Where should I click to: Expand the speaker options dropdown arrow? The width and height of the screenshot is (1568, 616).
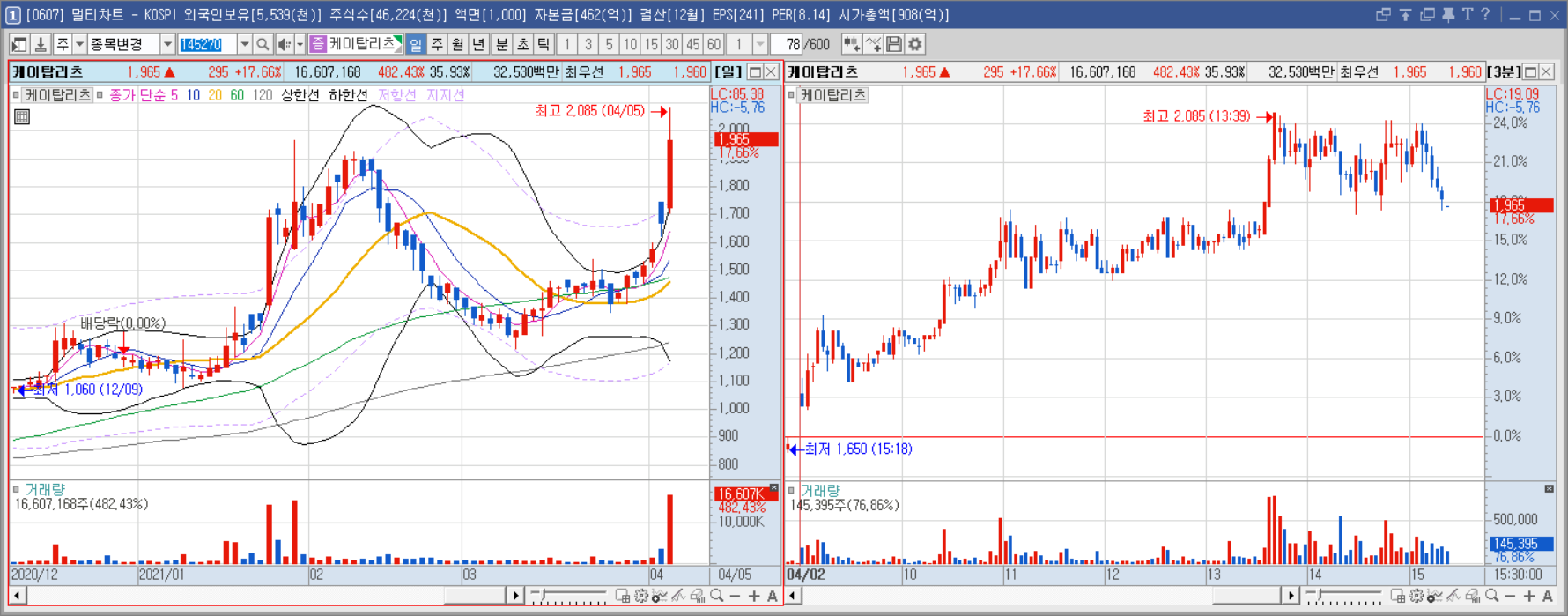(x=300, y=44)
